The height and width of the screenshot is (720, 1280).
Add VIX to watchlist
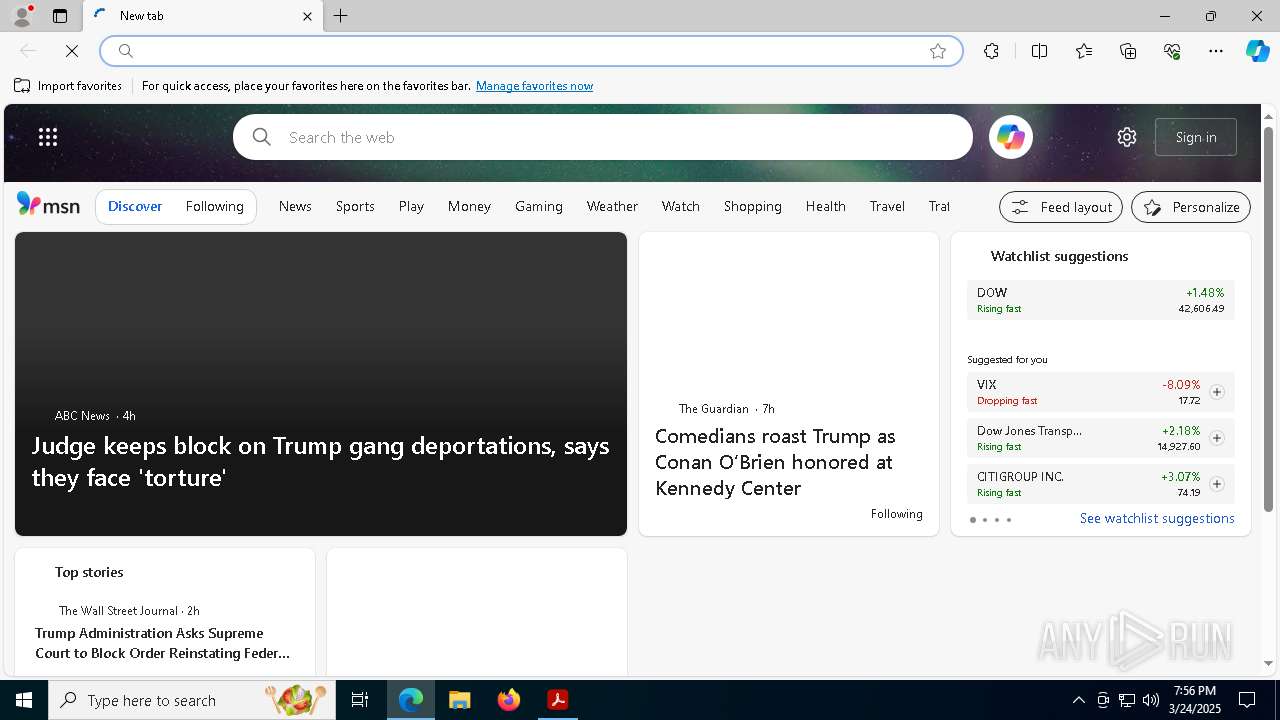click(1216, 392)
